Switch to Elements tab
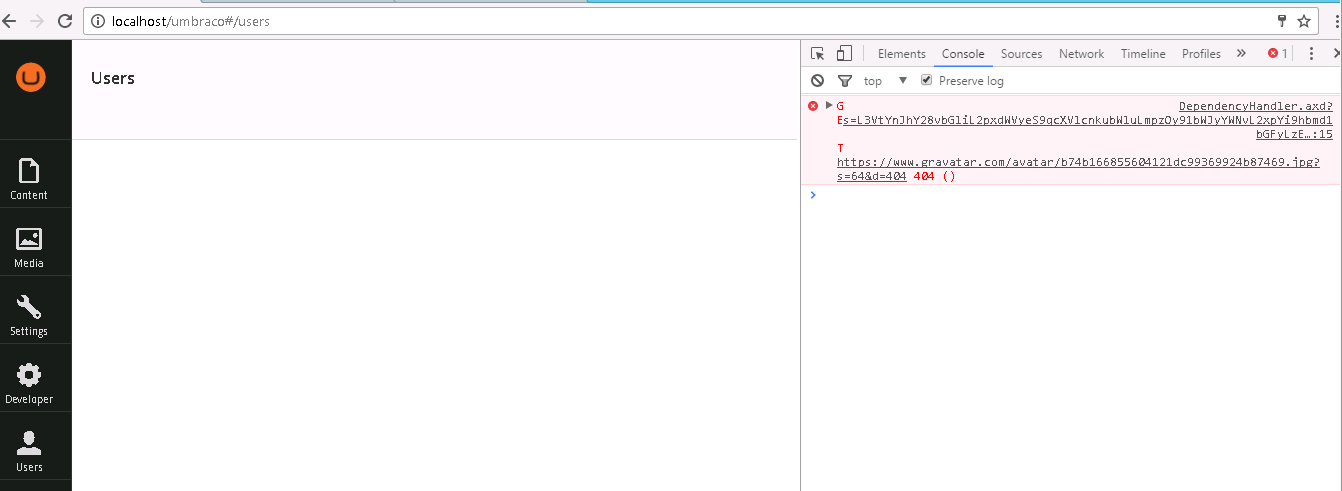This screenshot has height=491, width=1342. [x=902, y=54]
